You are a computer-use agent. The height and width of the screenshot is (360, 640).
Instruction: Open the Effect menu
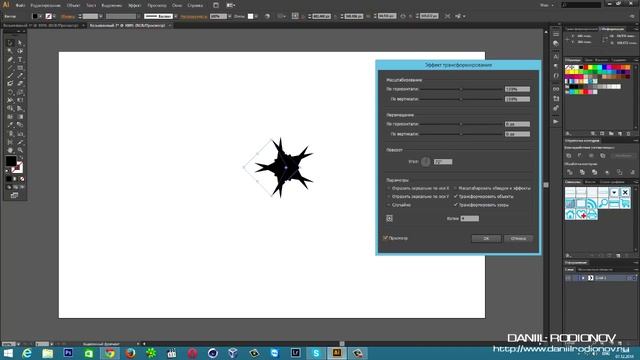tap(134, 6)
